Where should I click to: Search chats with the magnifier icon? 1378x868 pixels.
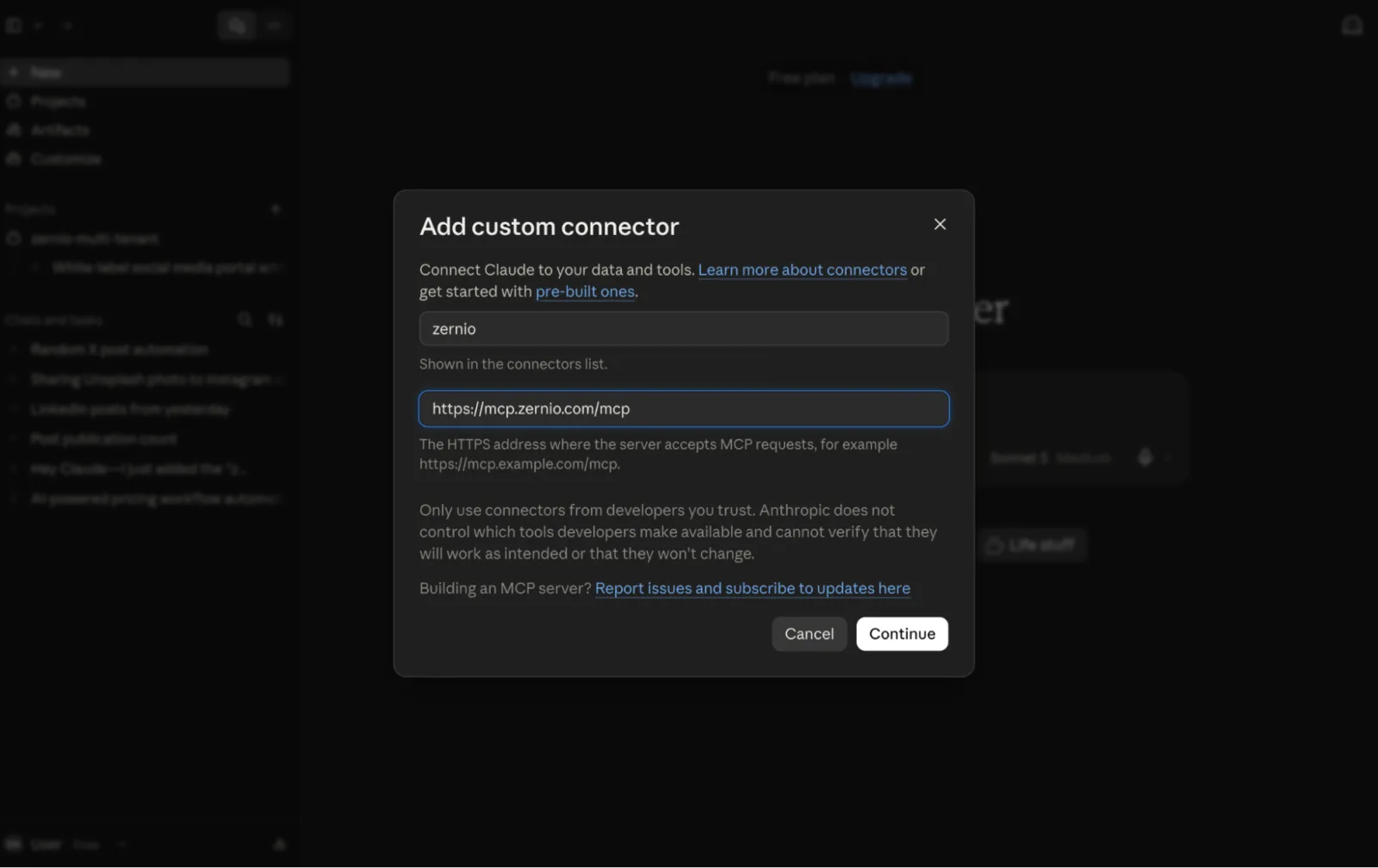click(x=245, y=319)
